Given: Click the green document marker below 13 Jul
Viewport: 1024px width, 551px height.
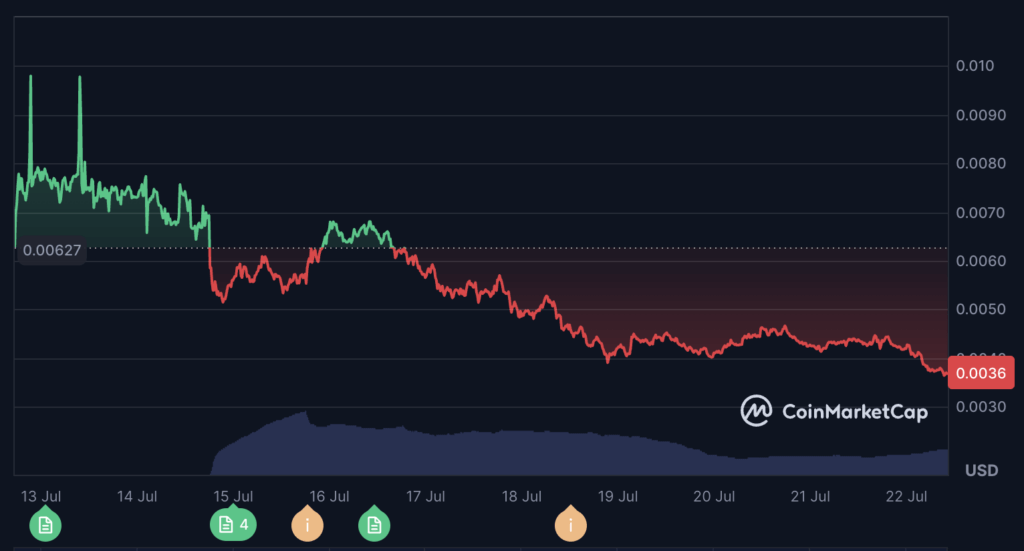Looking at the screenshot, I should (45, 524).
